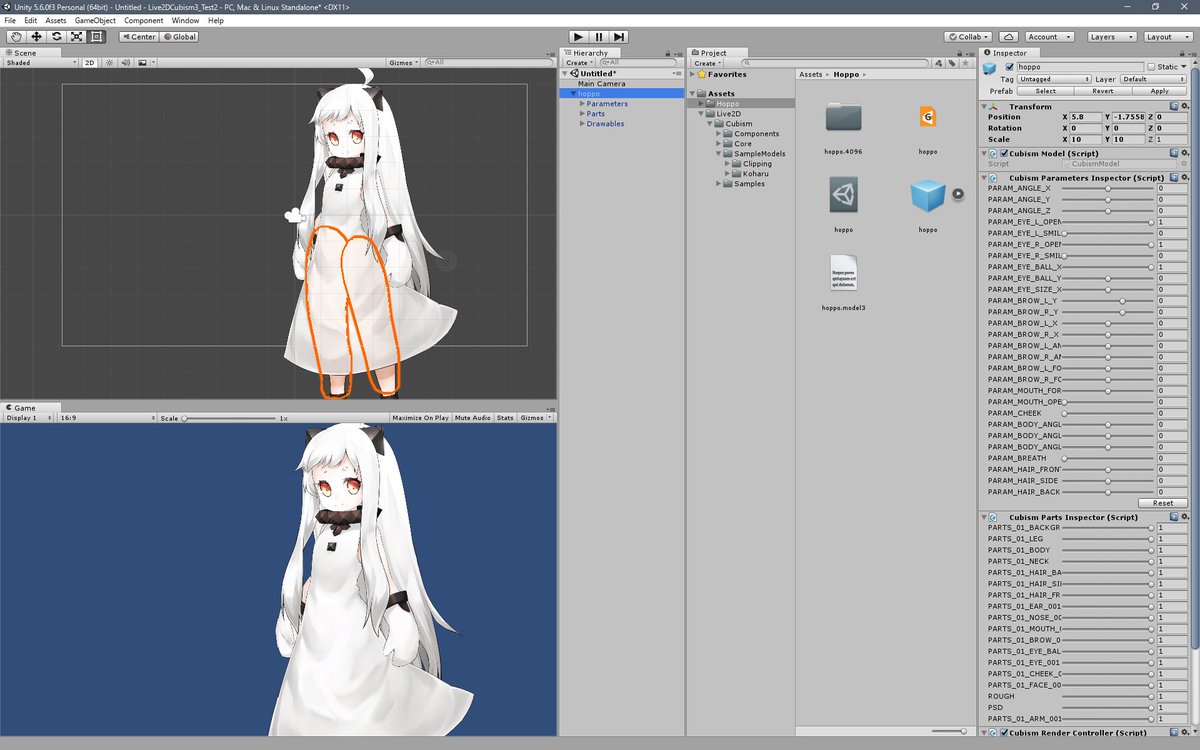Click the Step frame button
The height and width of the screenshot is (750, 1200).
pyautogui.click(x=619, y=37)
